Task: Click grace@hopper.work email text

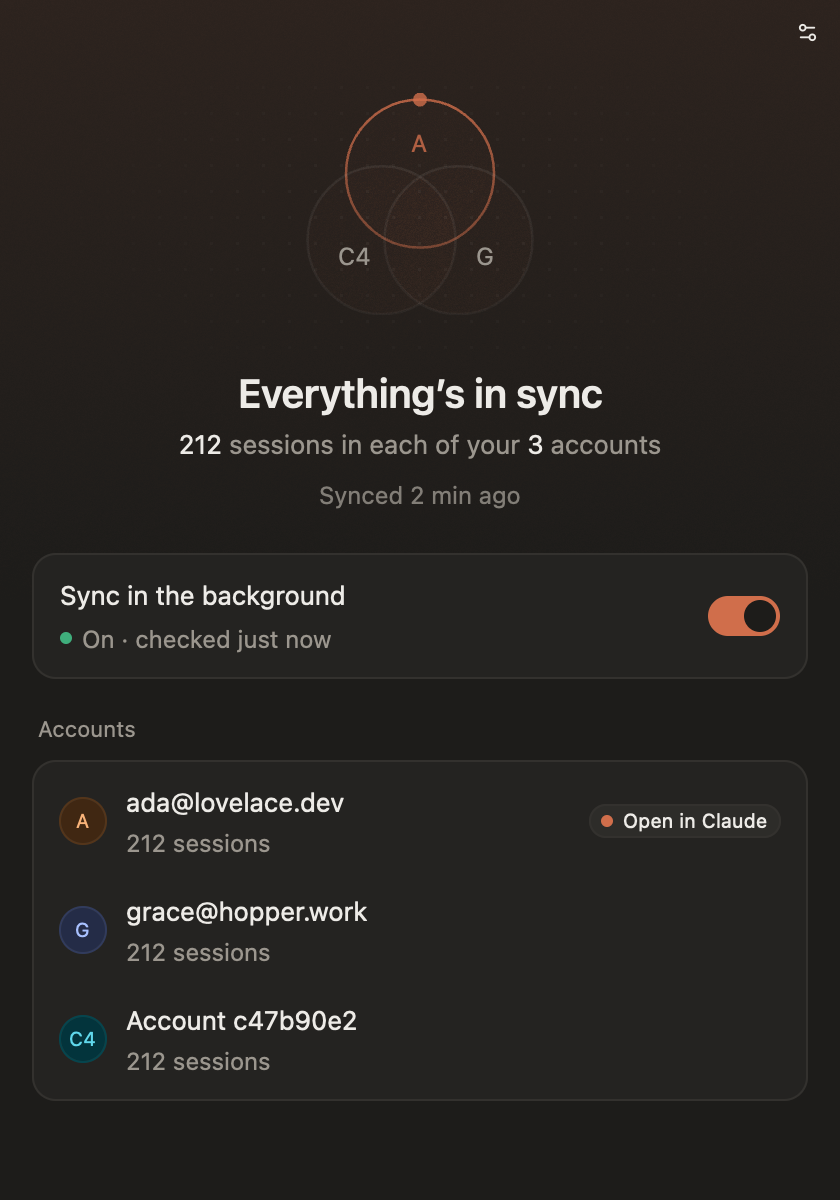Action: tap(247, 912)
